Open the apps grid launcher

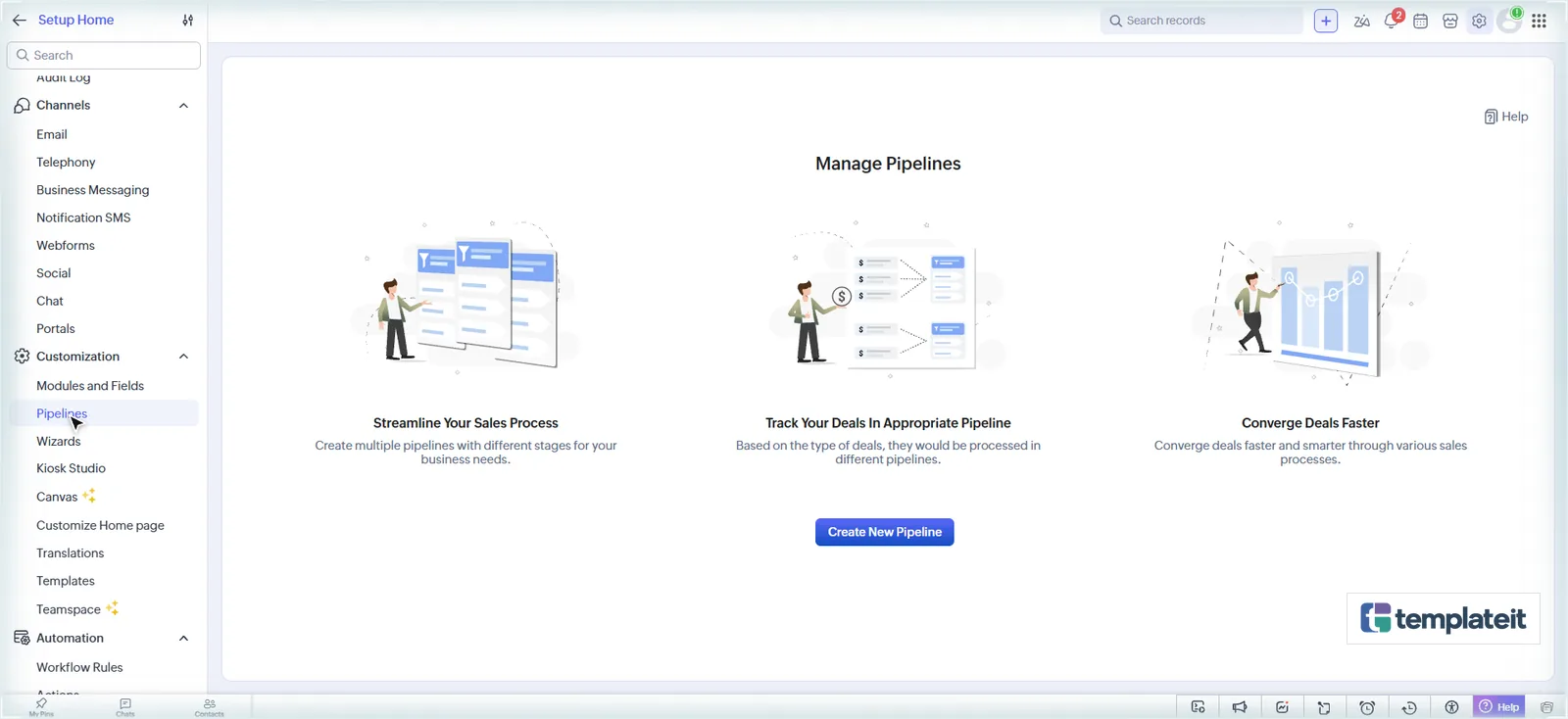[1540, 21]
